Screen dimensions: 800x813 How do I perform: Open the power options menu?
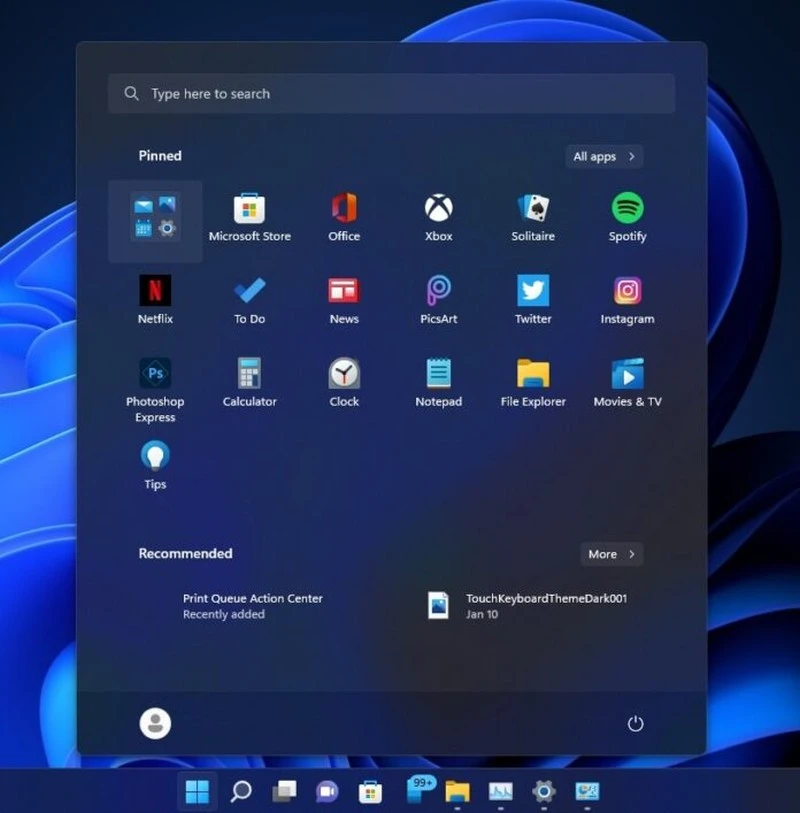(x=636, y=722)
